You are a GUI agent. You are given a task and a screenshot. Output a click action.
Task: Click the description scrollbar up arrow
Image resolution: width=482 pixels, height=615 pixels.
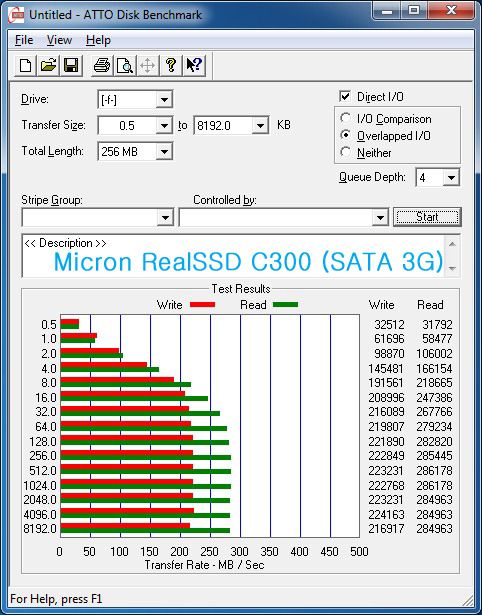point(452,244)
